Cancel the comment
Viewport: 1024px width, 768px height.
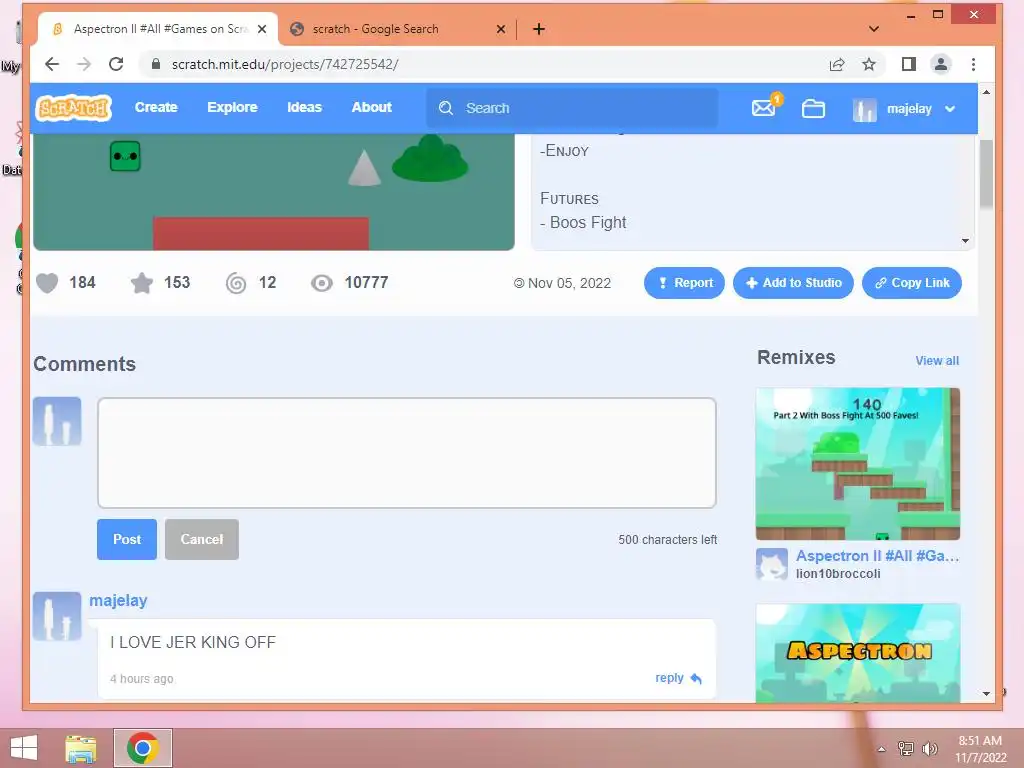point(202,539)
